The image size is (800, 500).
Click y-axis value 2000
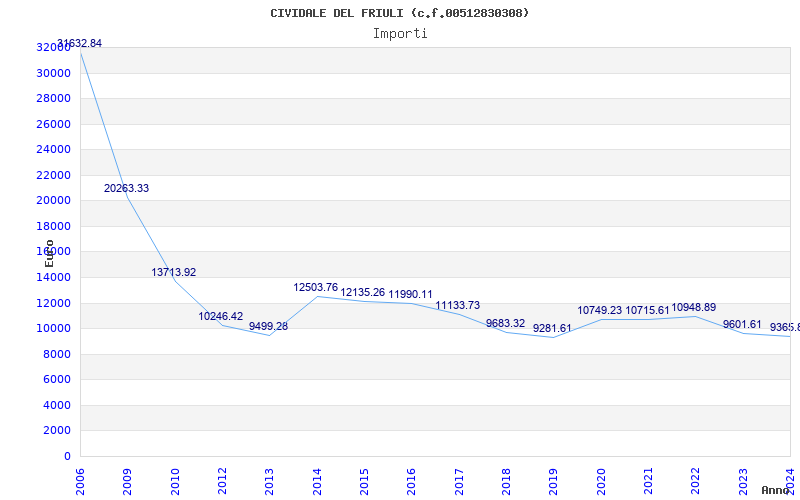coord(57,431)
